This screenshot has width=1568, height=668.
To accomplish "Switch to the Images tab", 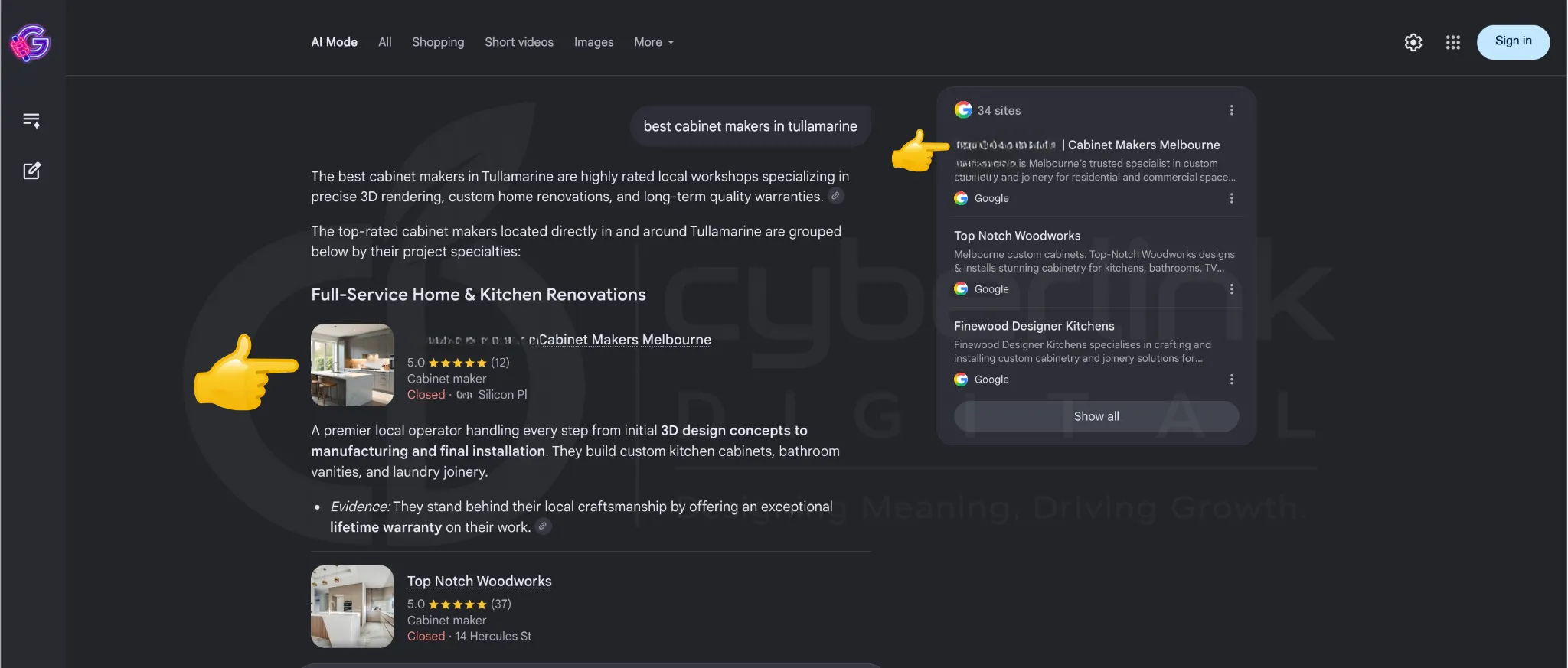I will pos(593,42).
